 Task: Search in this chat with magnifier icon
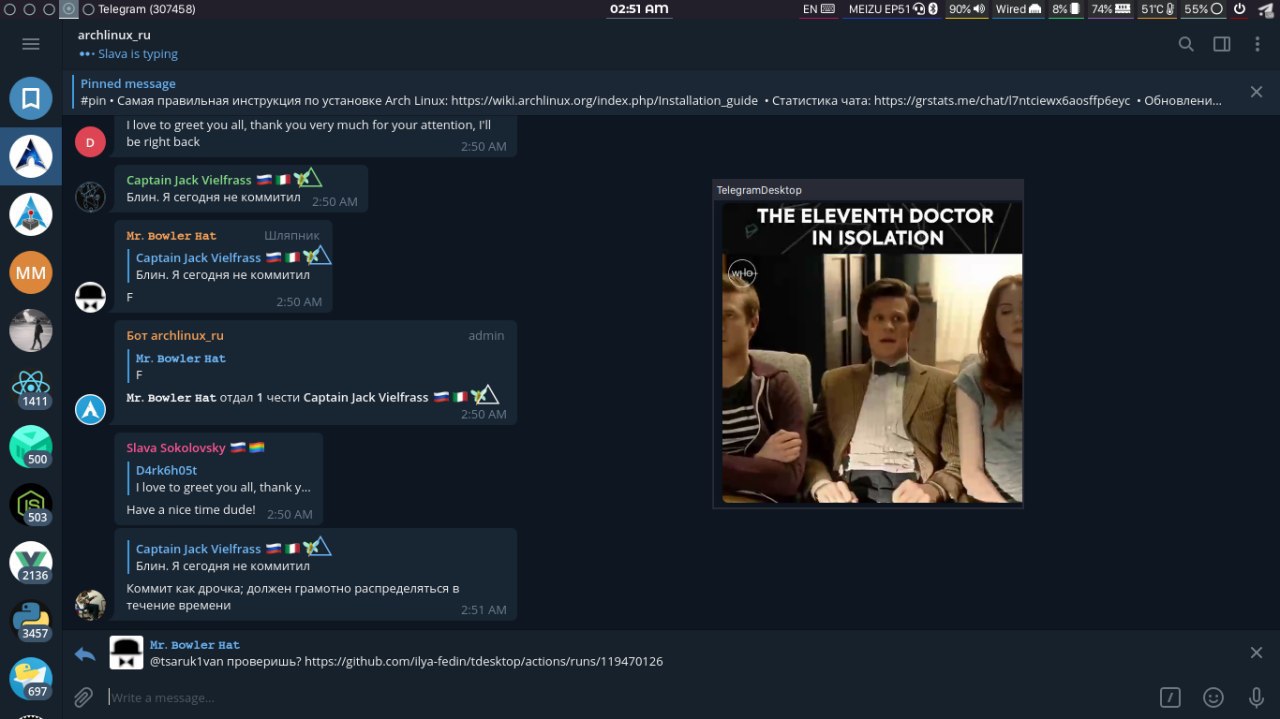(x=1186, y=44)
